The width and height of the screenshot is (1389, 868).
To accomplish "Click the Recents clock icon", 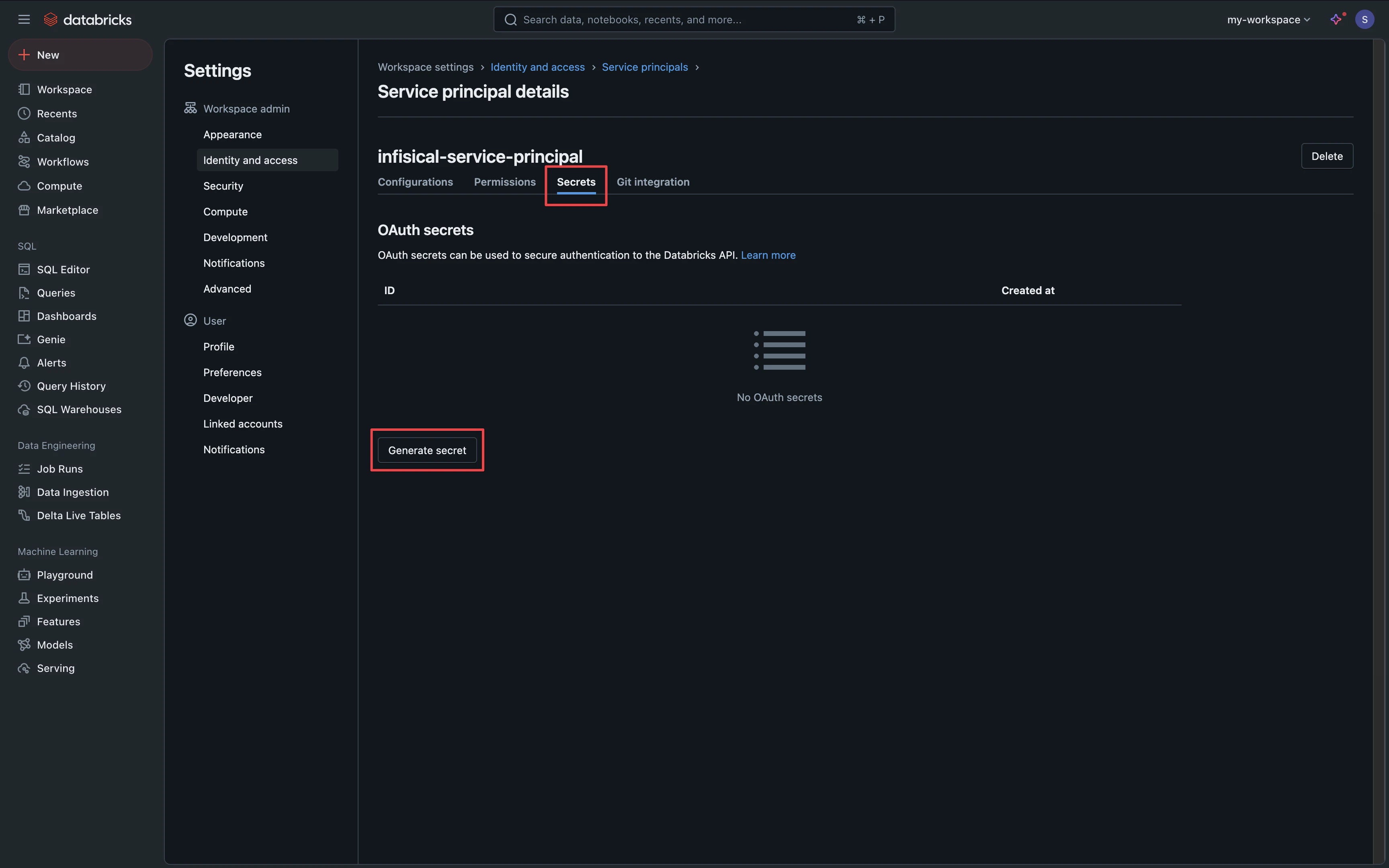I will pos(24,113).
